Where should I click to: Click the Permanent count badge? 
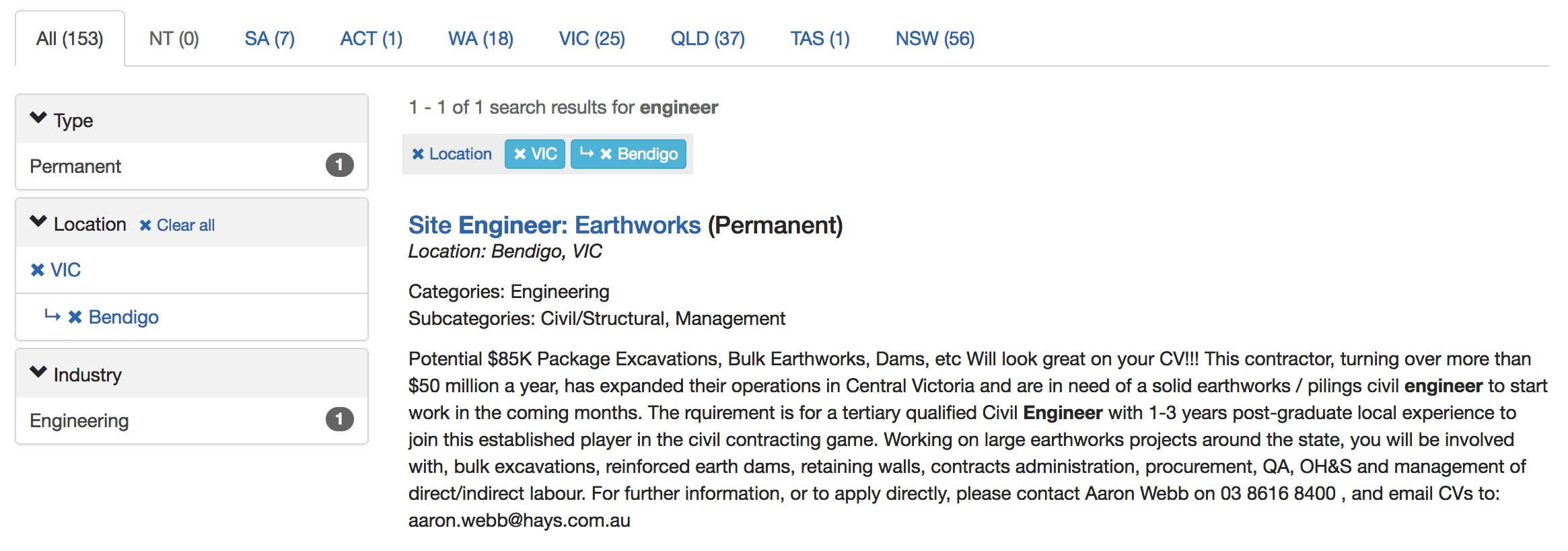[339, 166]
